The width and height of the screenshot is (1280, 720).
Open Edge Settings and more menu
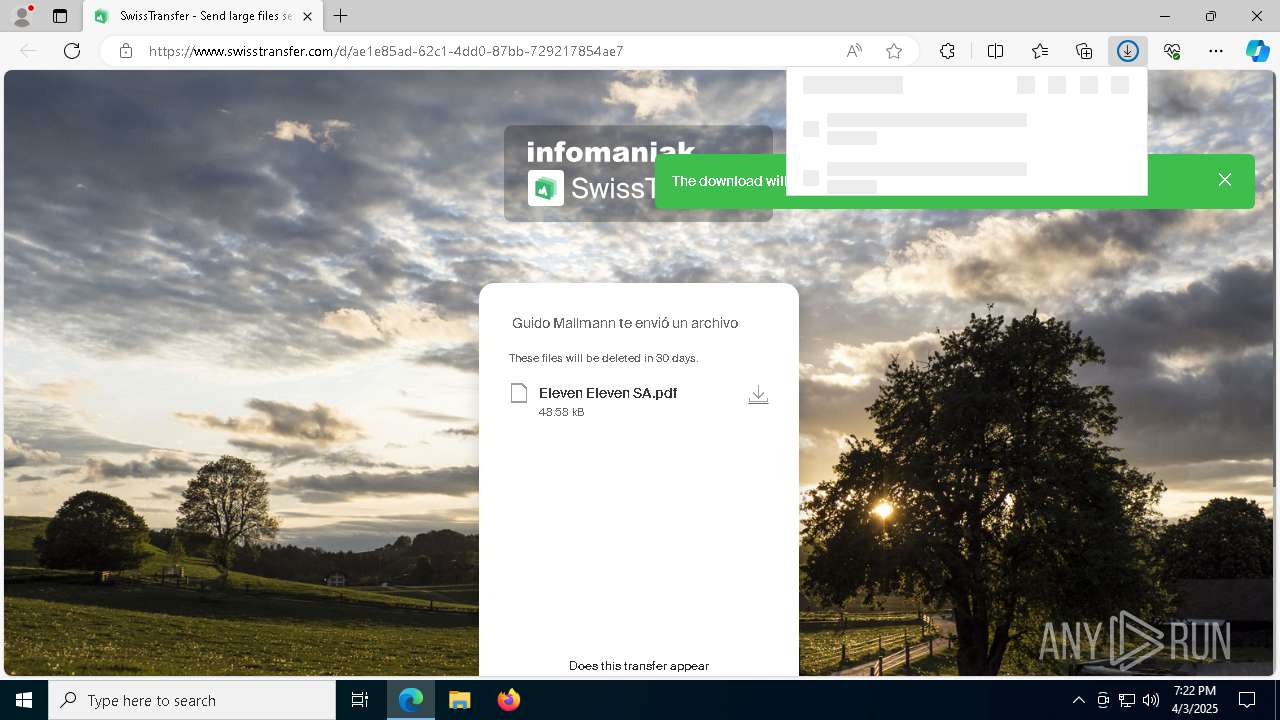(1216, 51)
